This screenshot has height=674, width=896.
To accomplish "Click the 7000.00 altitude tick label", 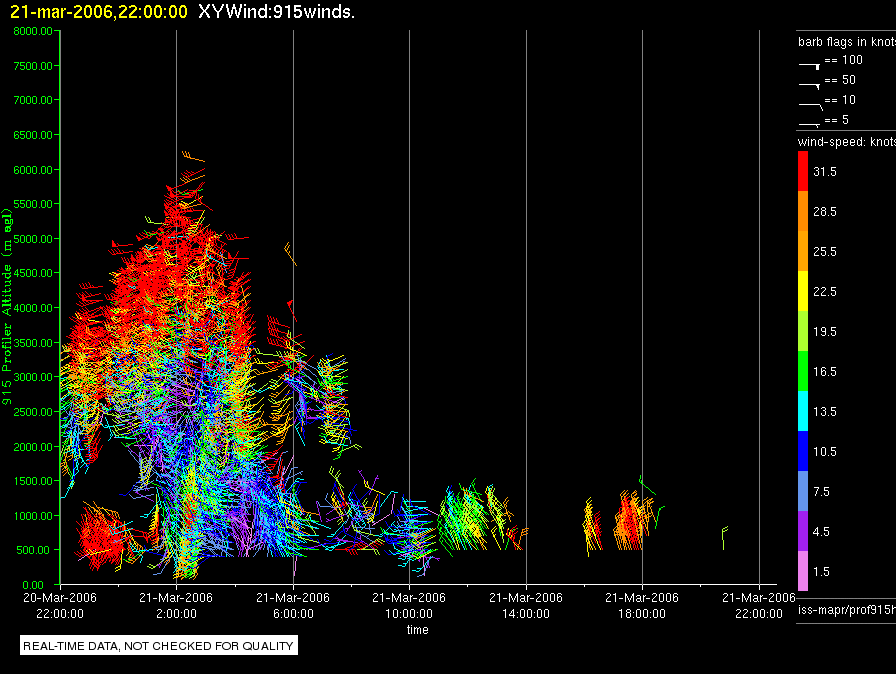I will pyautogui.click(x=33, y=100).
